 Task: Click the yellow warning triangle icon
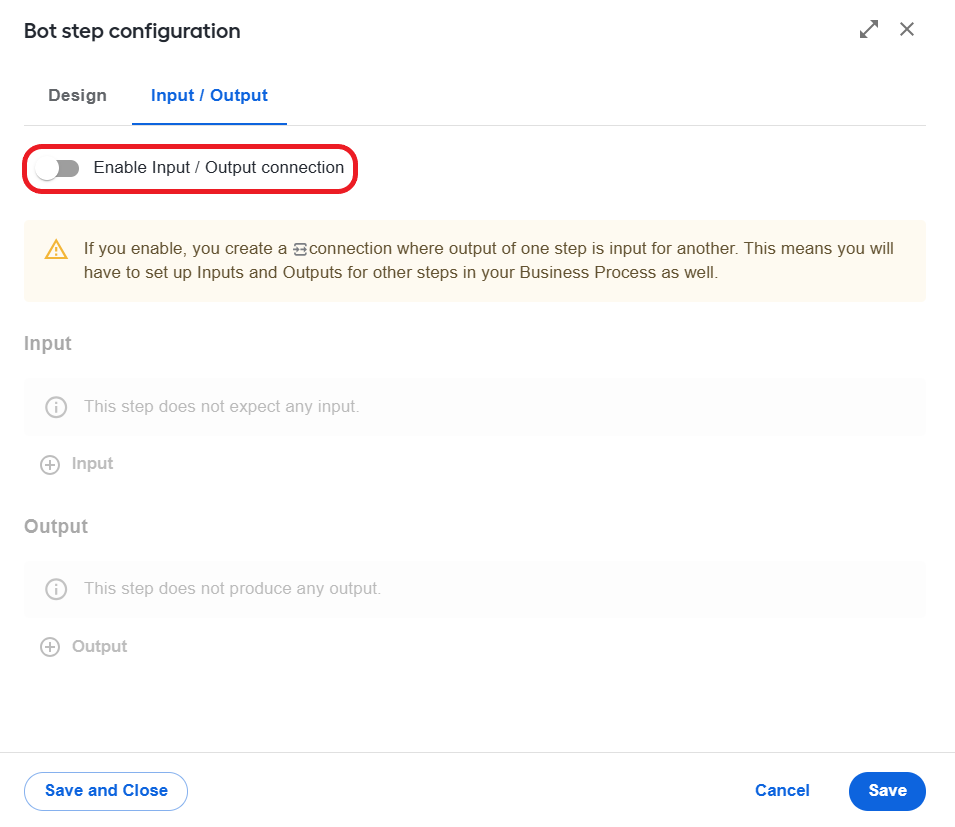point(56,249)
